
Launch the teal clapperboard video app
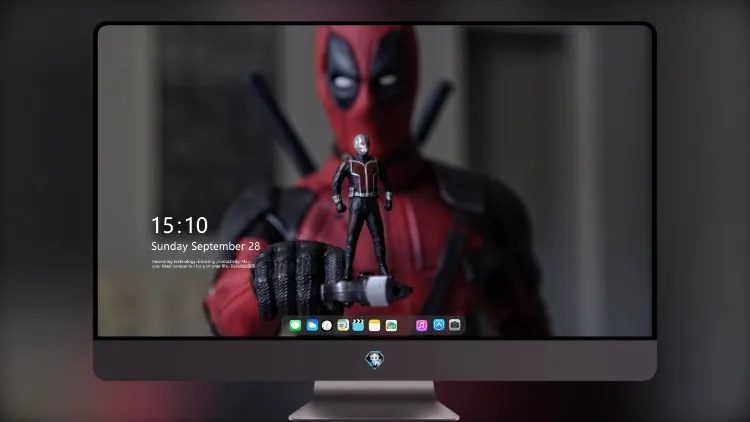(358, 325)
